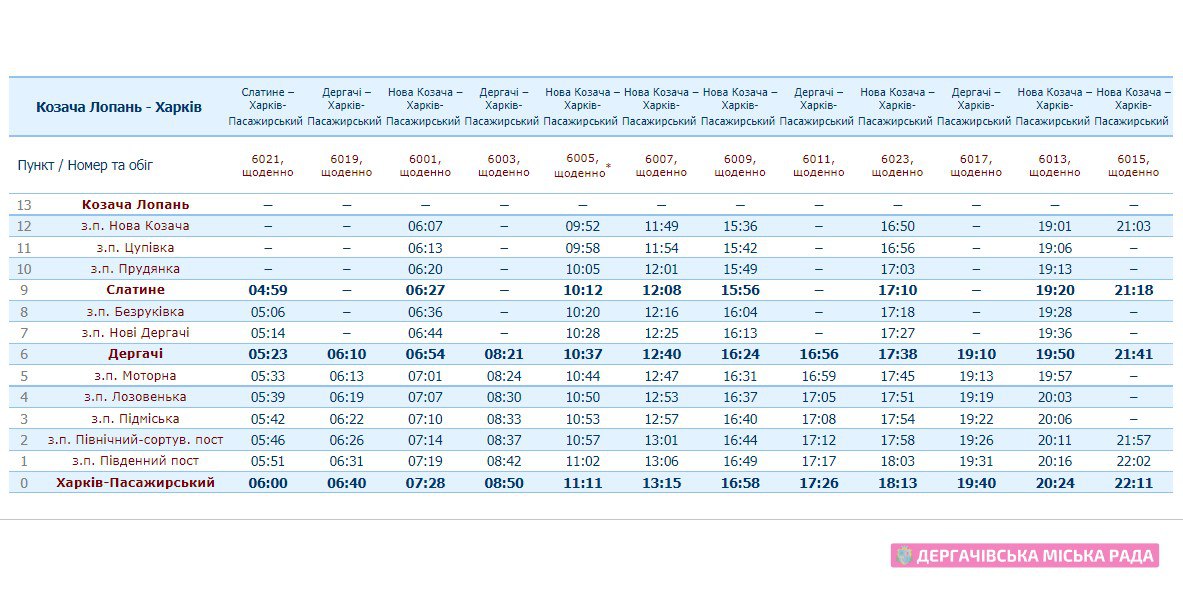Image resolution: width=1183 pixels, height=592 pixels.
Task: Select з.п. Північний-сортув. пост stop
Action: click(135, 440)
